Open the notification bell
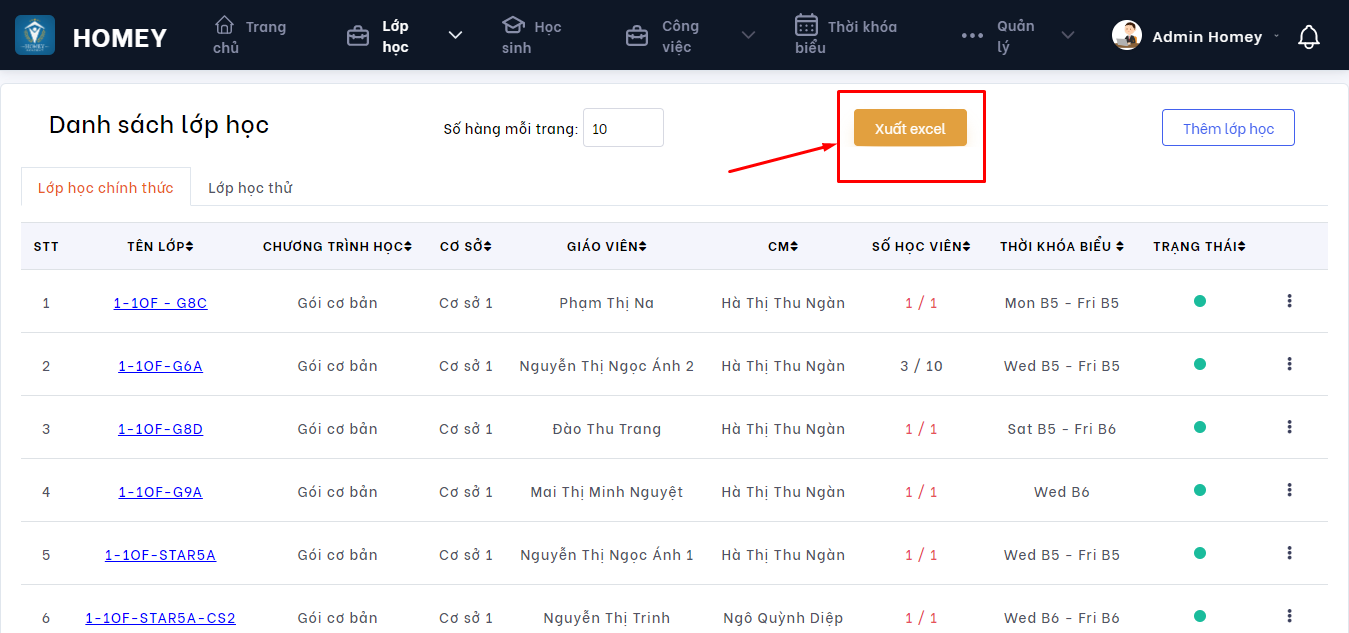1349x633 pixels. pos(1308,37)
